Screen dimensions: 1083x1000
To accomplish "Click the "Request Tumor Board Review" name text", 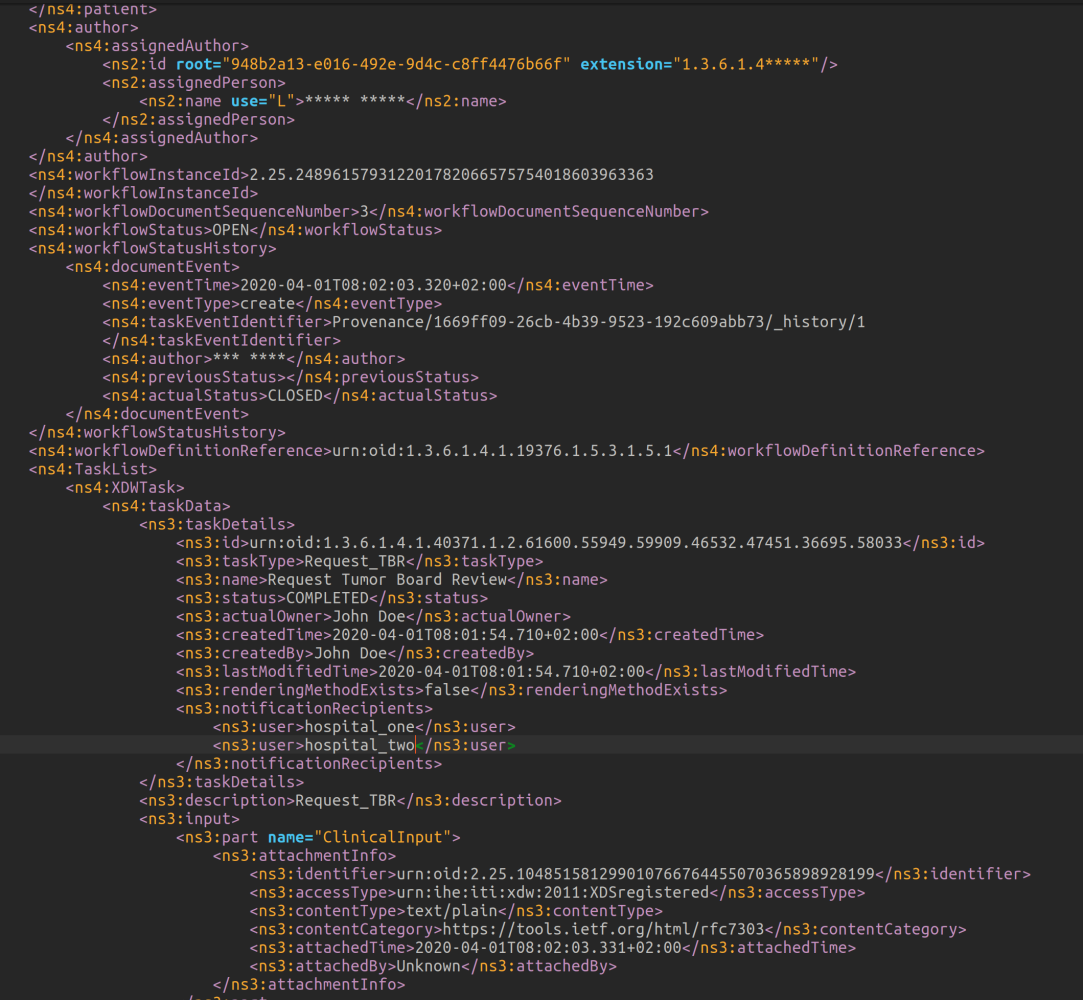I will point(387,579).
